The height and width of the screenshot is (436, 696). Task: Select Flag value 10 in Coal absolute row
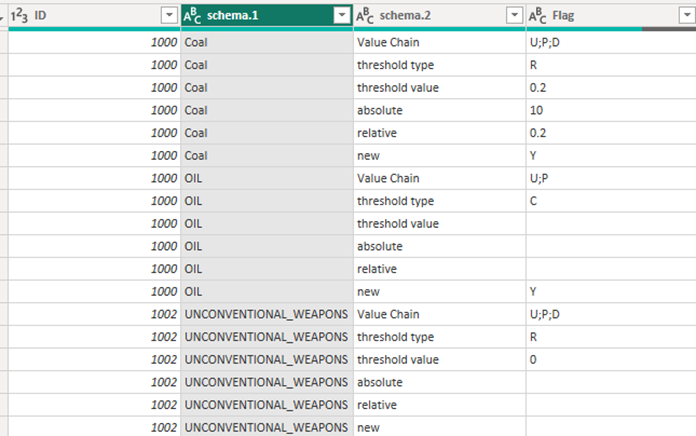pos(611,111)
